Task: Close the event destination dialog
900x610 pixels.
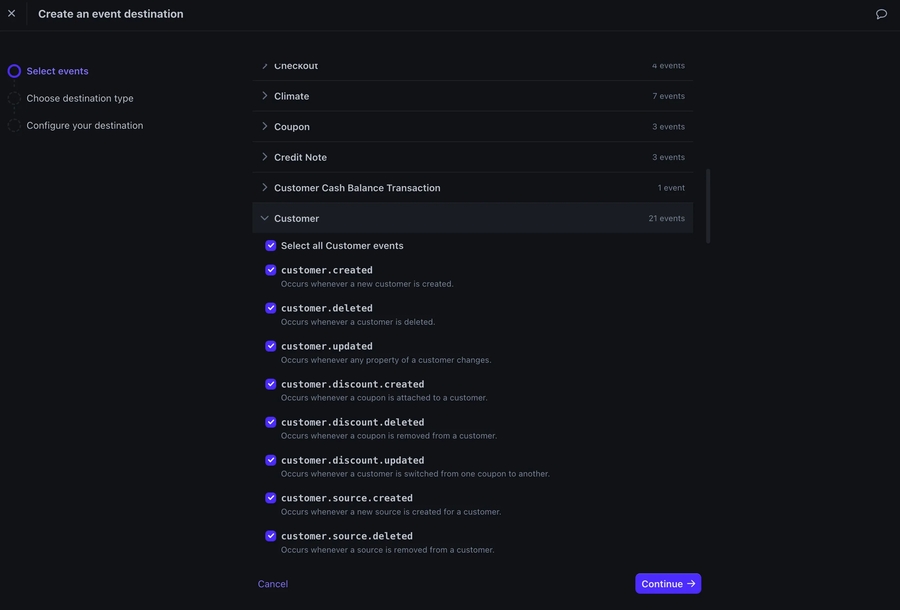Action: (12, 14)
